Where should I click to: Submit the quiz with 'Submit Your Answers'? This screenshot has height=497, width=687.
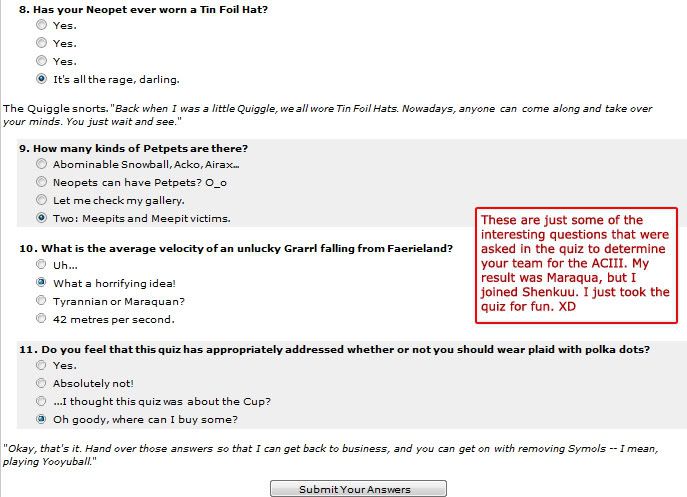point(358,489)
